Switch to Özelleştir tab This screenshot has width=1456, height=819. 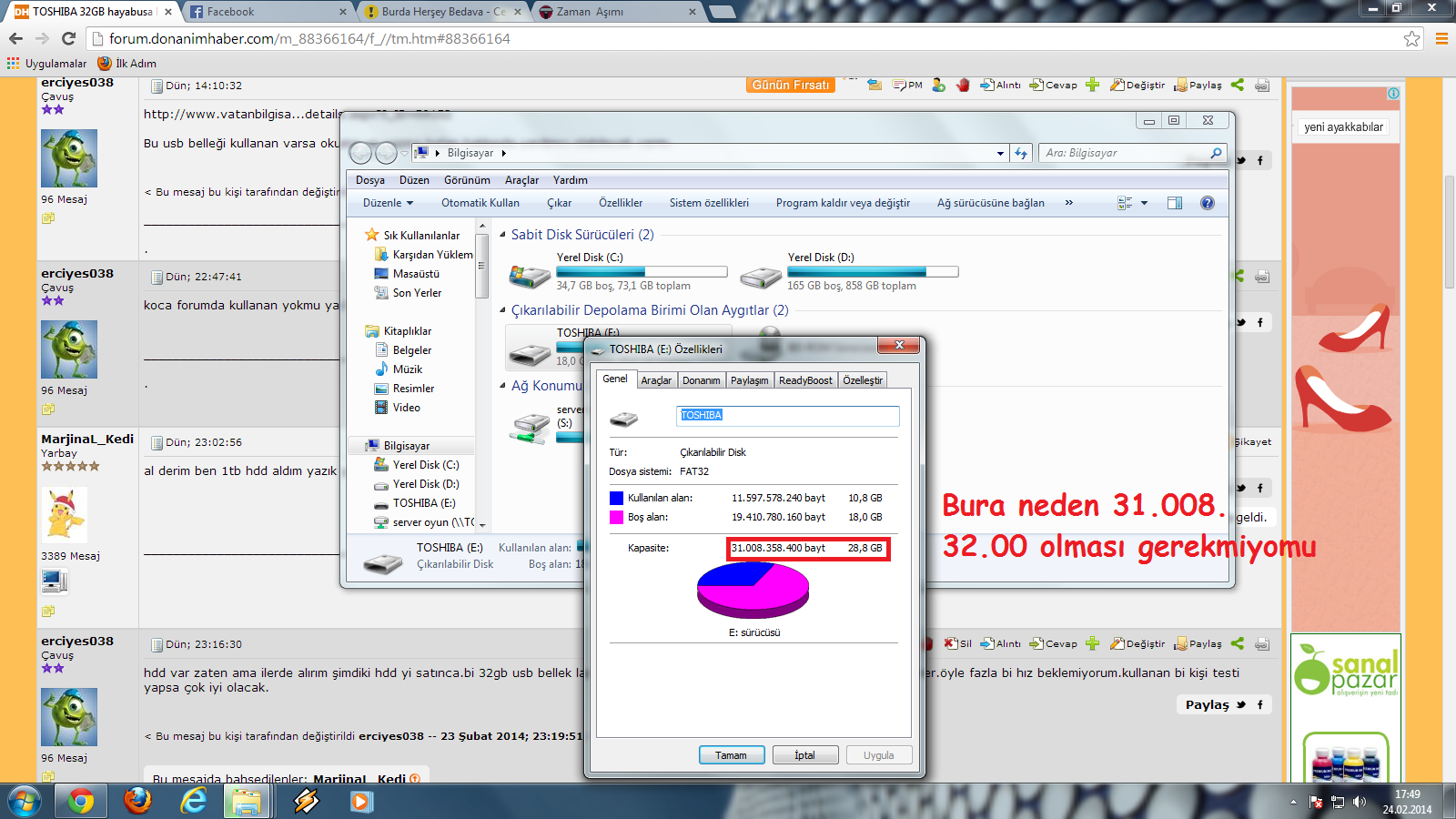(x=863, y=380)
